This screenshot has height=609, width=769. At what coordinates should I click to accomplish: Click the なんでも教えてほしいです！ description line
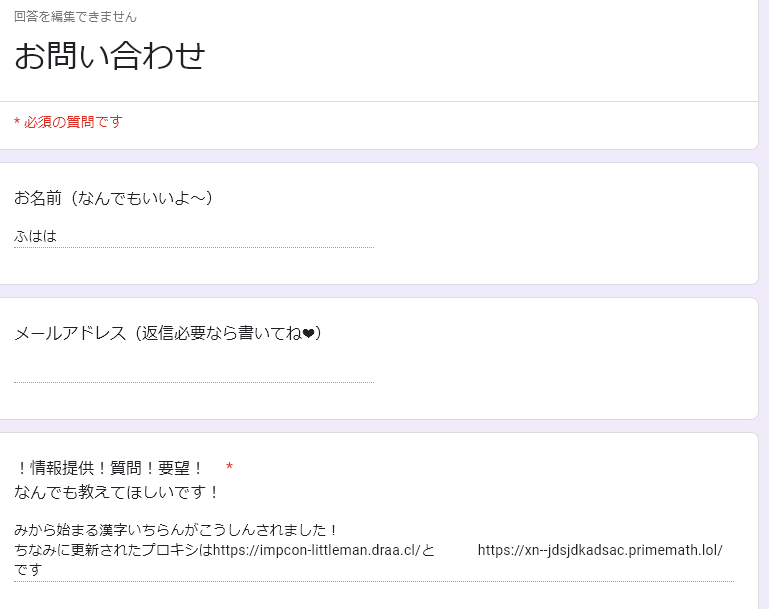pos(117,492)
